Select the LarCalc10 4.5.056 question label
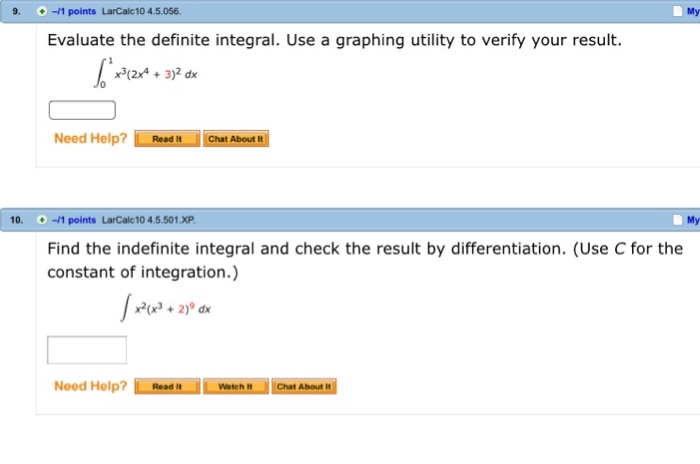The image size is (700, 464). tap(142, 12)
